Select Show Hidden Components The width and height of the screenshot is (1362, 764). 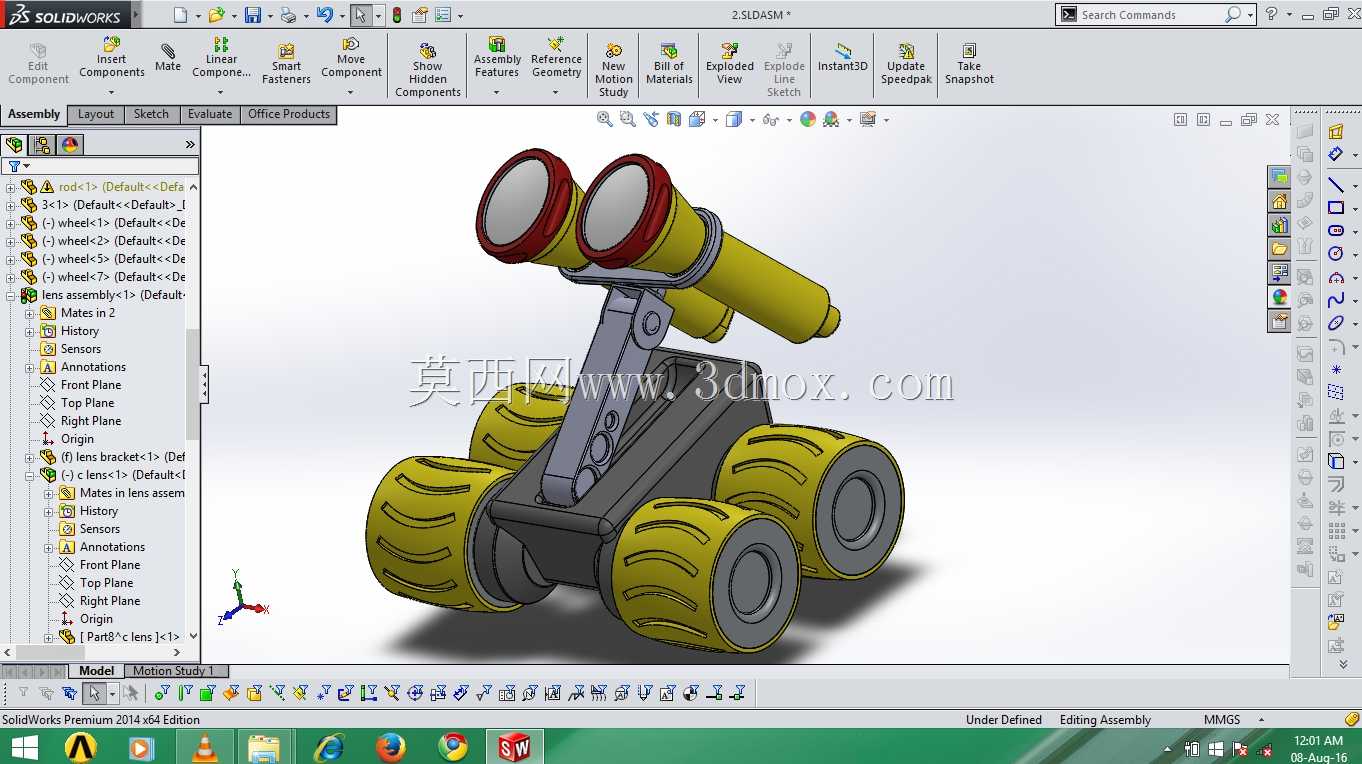(x=427, y=70)
